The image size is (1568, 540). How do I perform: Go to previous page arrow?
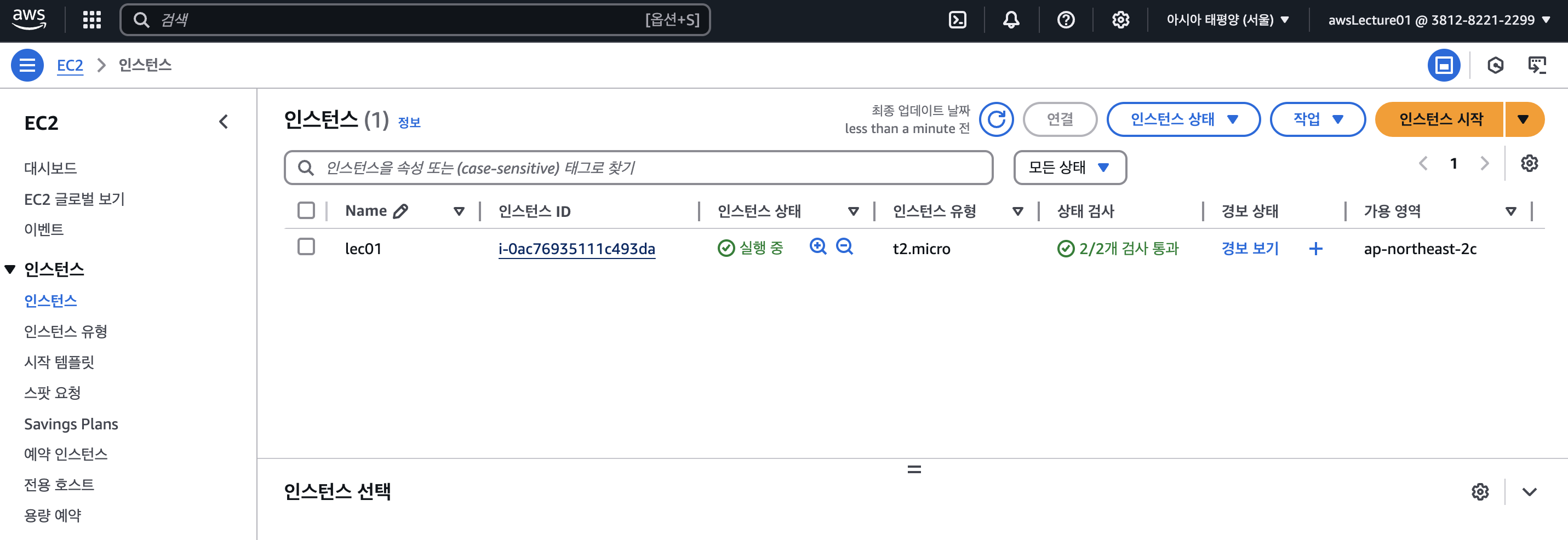pos(1423,163)
